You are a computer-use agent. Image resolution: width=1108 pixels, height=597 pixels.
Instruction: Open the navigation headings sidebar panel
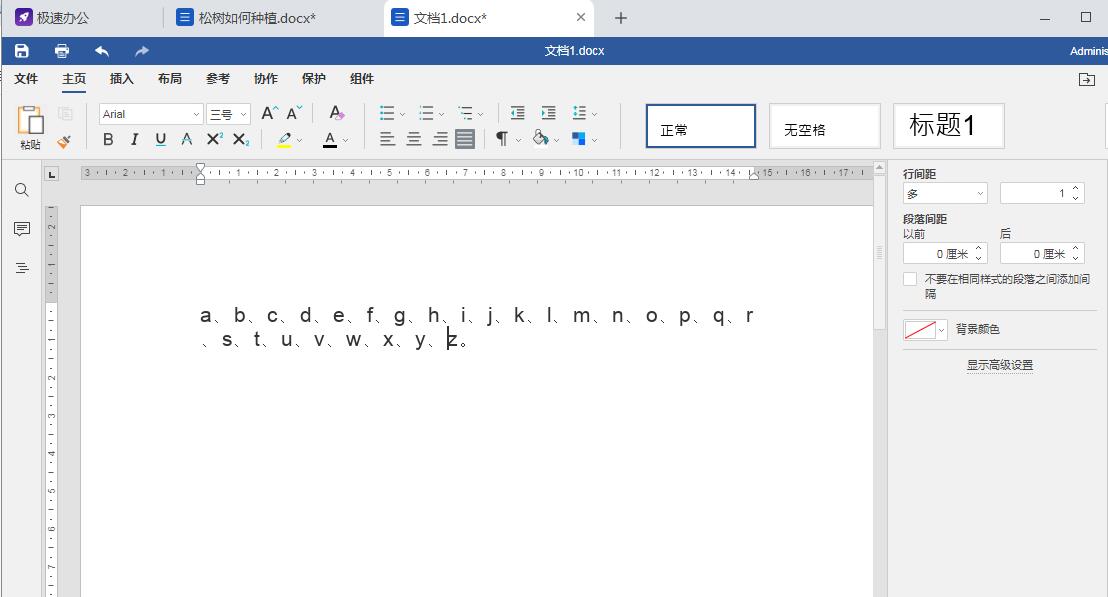22,268
